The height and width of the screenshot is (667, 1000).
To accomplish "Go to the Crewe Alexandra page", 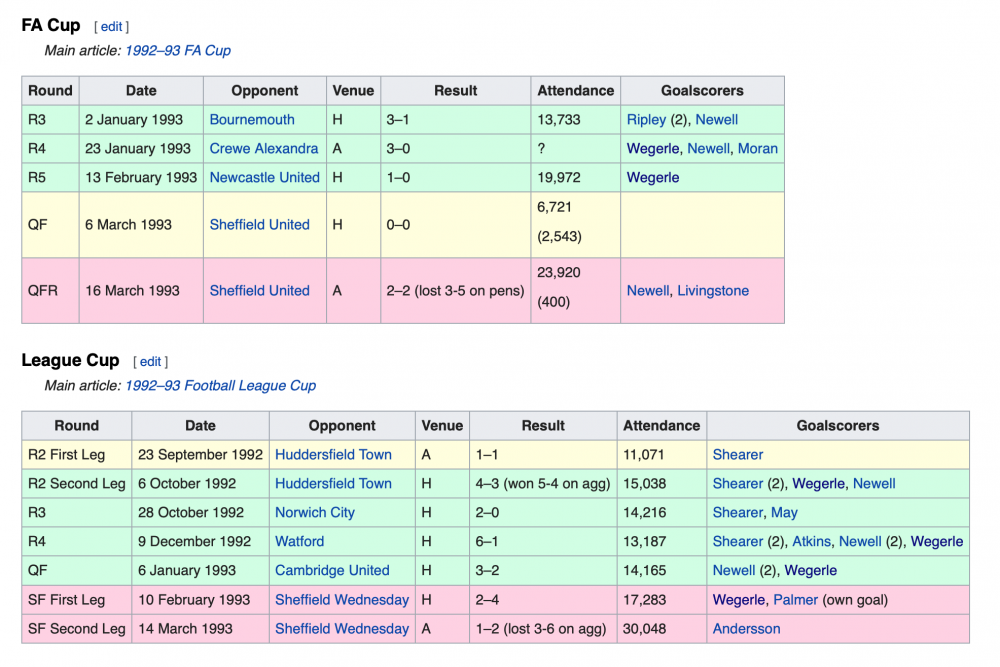I will 264,148.
